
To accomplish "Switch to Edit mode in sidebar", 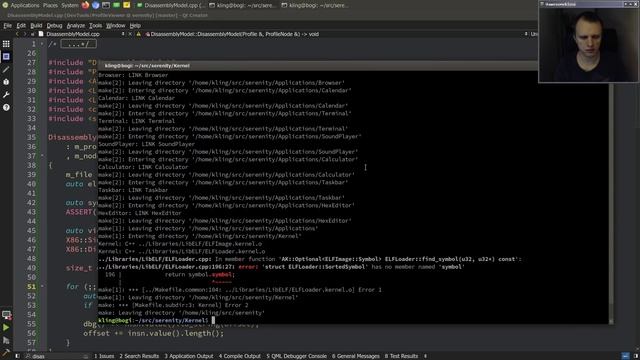I will click(6, 57).
